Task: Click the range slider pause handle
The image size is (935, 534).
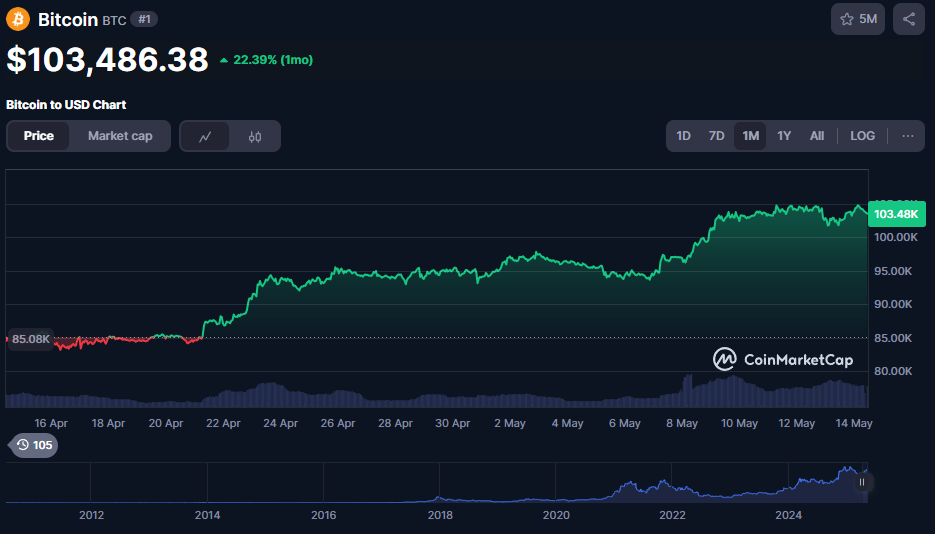Action: click(861, 482)
